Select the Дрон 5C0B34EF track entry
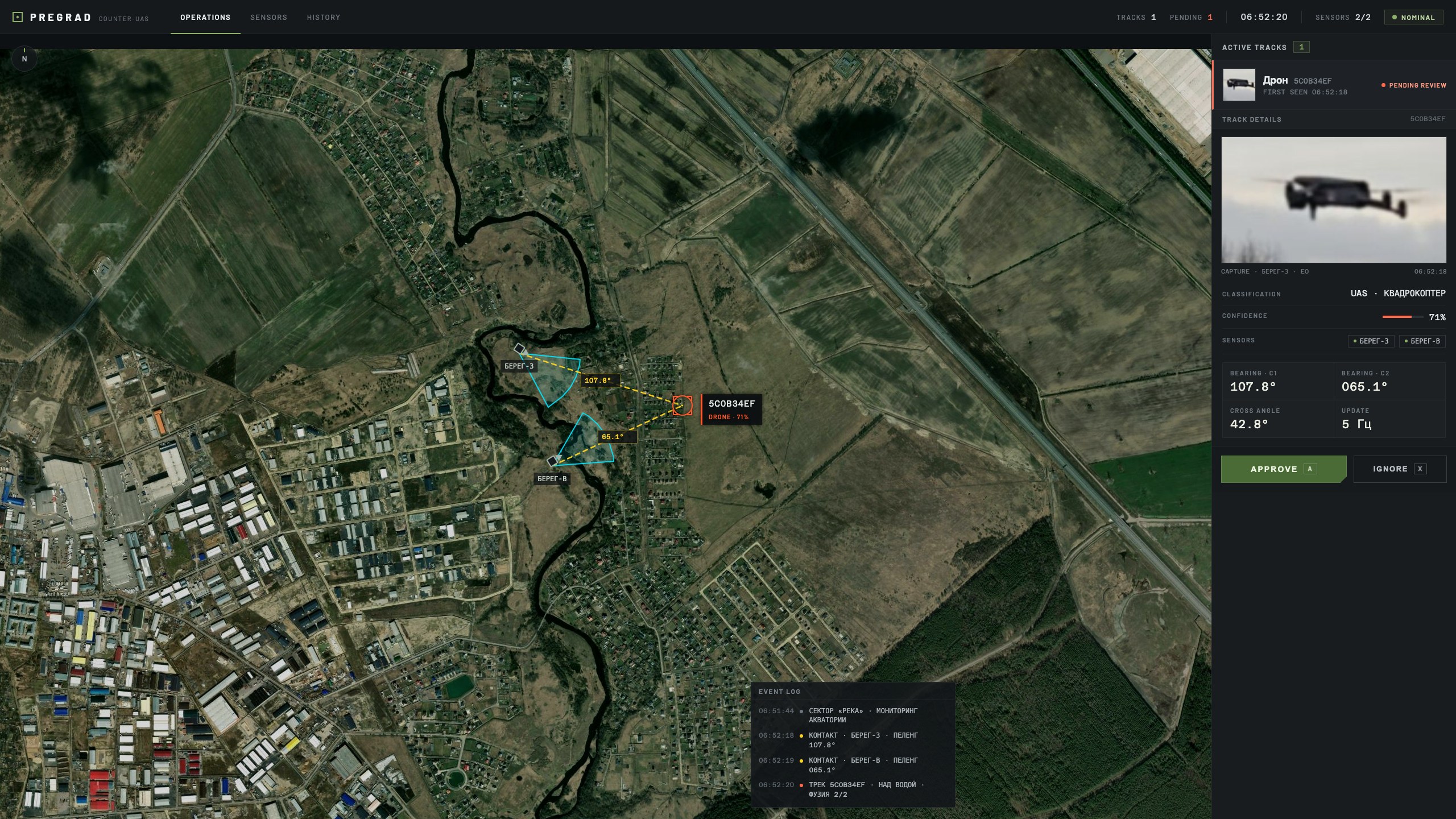 (x=1334, y=85)
